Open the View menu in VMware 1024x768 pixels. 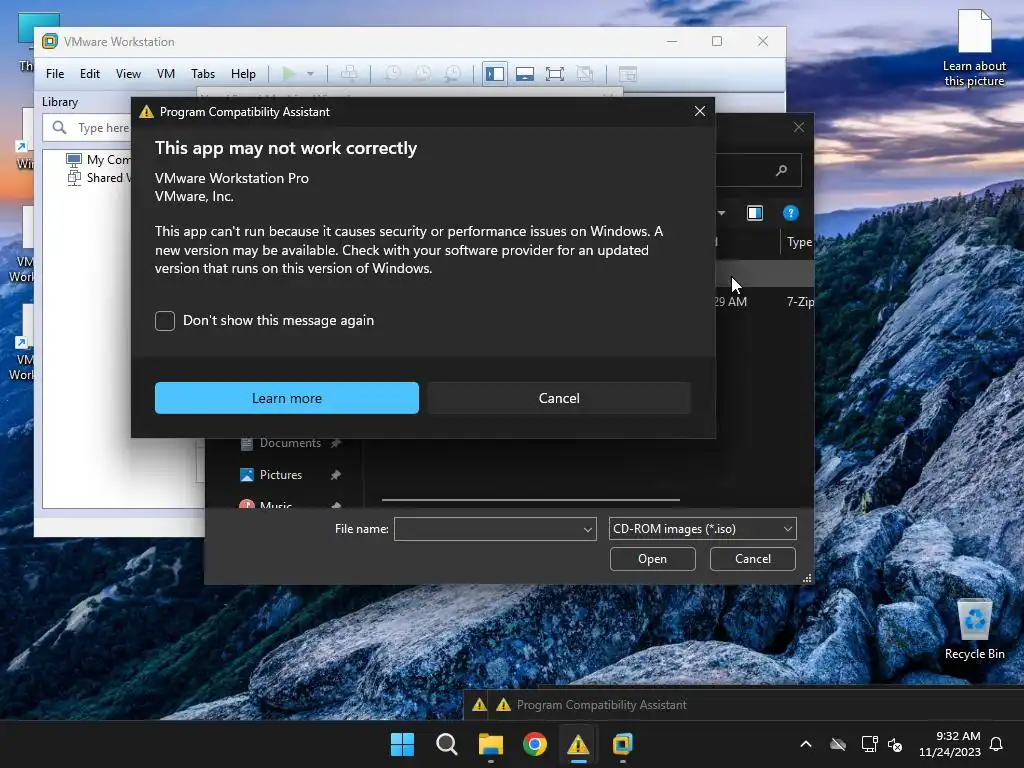click(128, 74)
